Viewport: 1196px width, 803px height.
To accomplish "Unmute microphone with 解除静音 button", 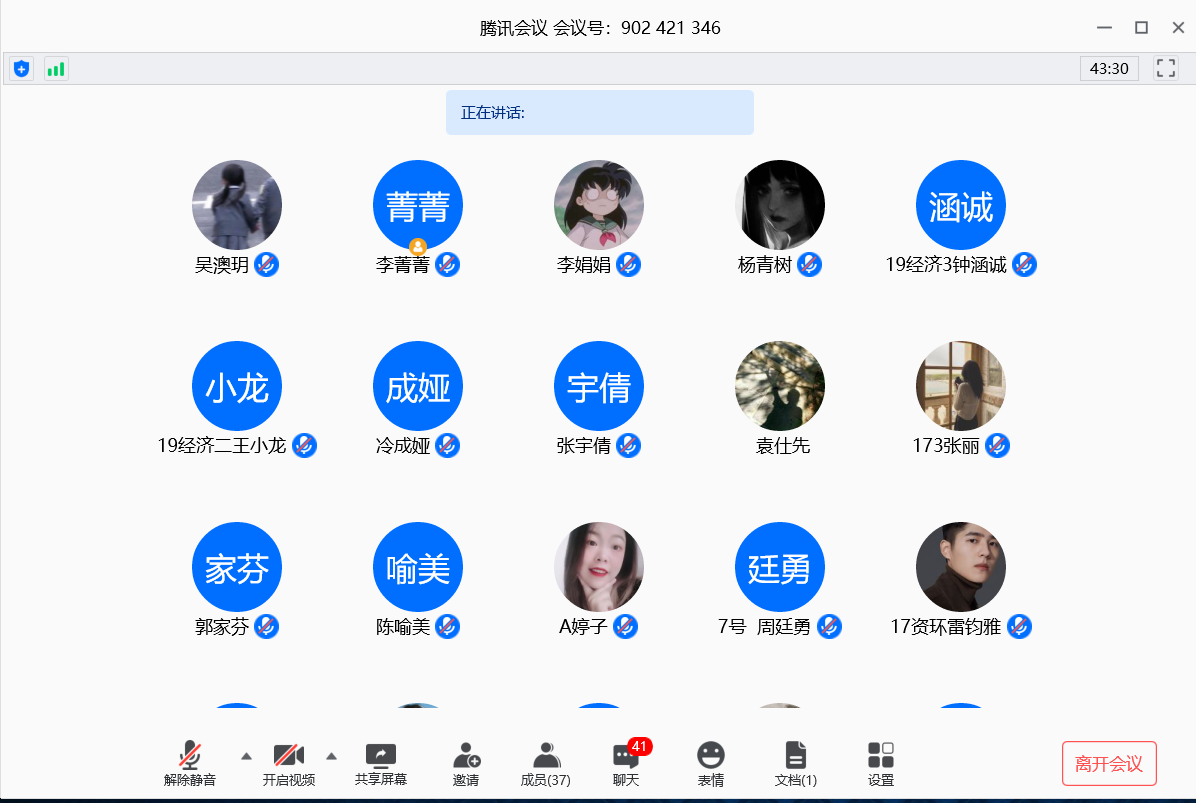I will 190,764.
